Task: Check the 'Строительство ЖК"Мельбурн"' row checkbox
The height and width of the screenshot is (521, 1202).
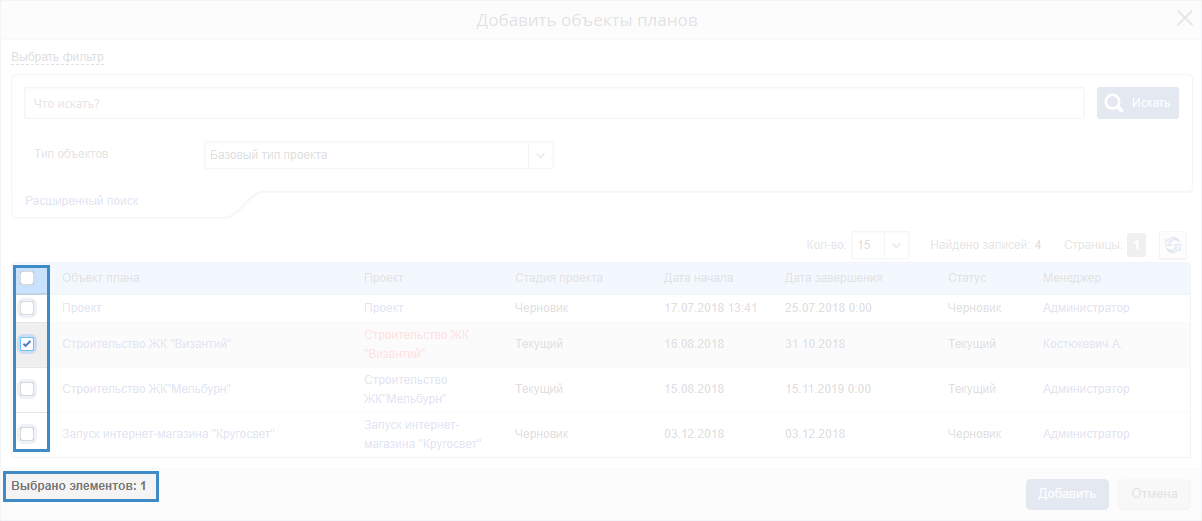Action: pyautogui.click(x=28, y=389)
